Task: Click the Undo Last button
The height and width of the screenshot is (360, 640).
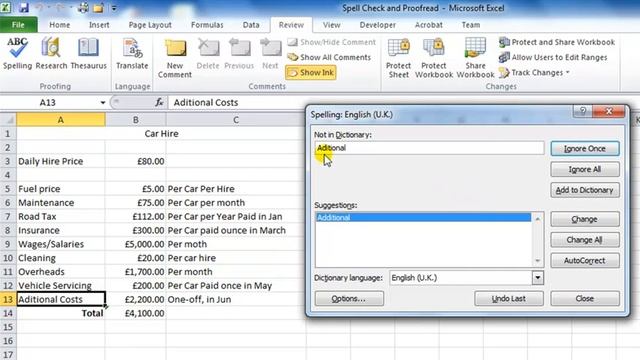Action: pos(509,298)
